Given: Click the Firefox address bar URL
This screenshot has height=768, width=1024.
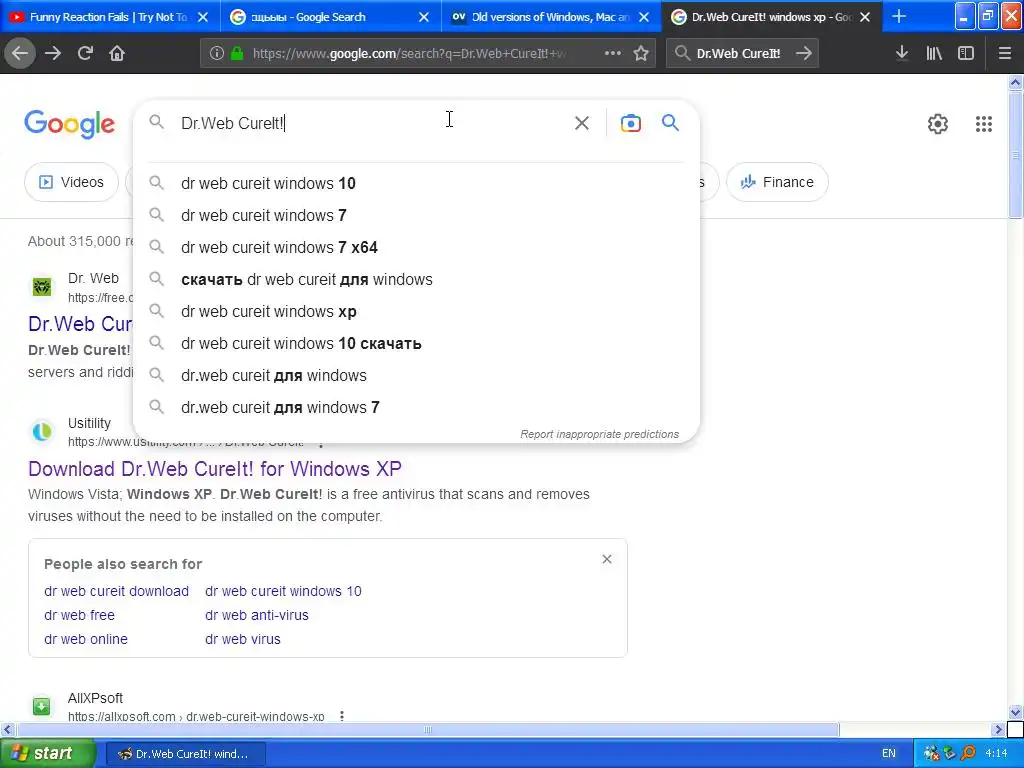Looking at the screenshot, I should point(408,54).
